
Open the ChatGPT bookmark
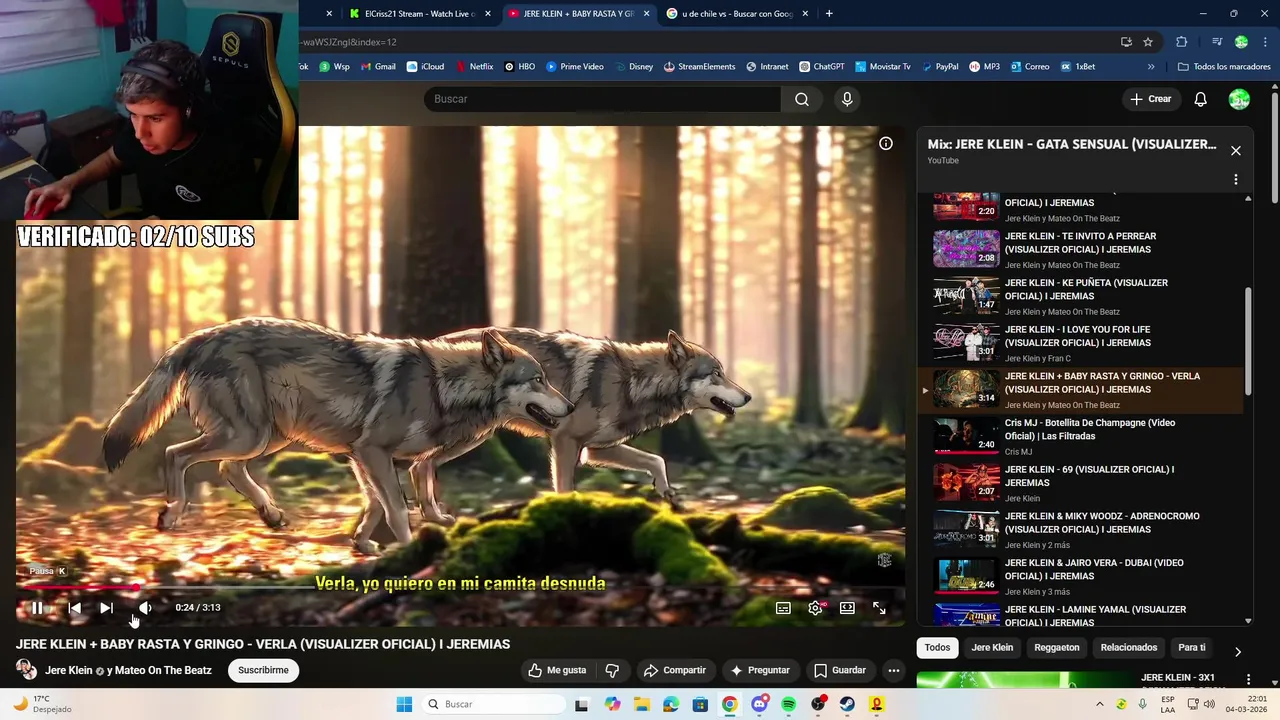click(x=821, y=67)
